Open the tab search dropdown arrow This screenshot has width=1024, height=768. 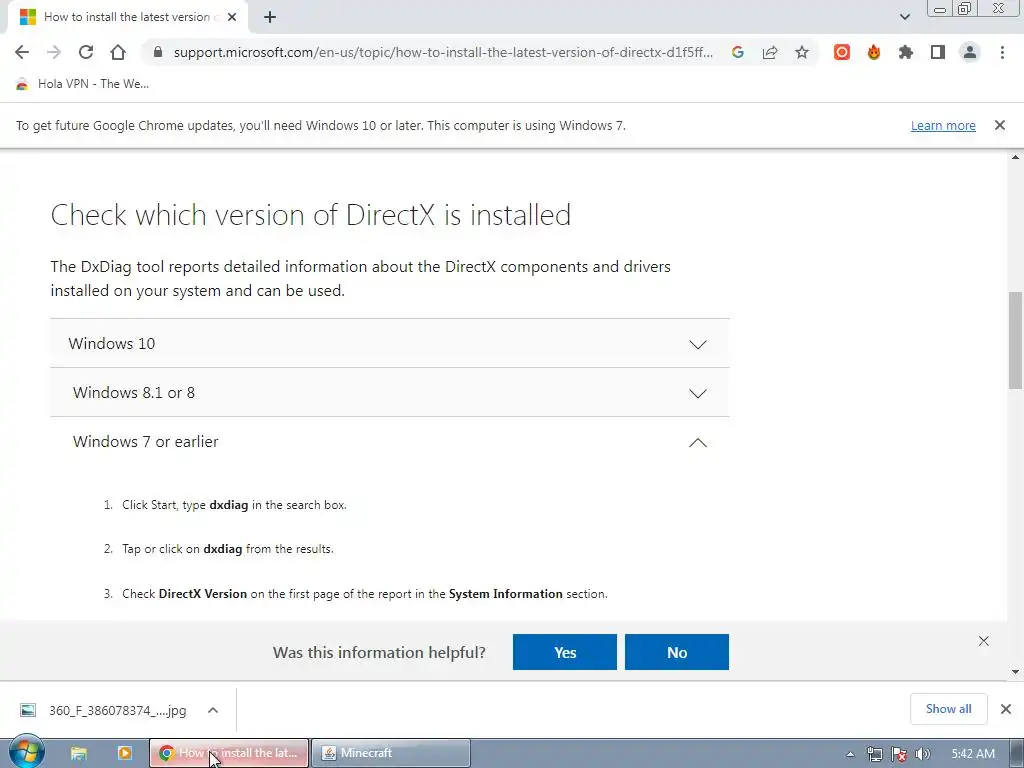tap(904, 17)
